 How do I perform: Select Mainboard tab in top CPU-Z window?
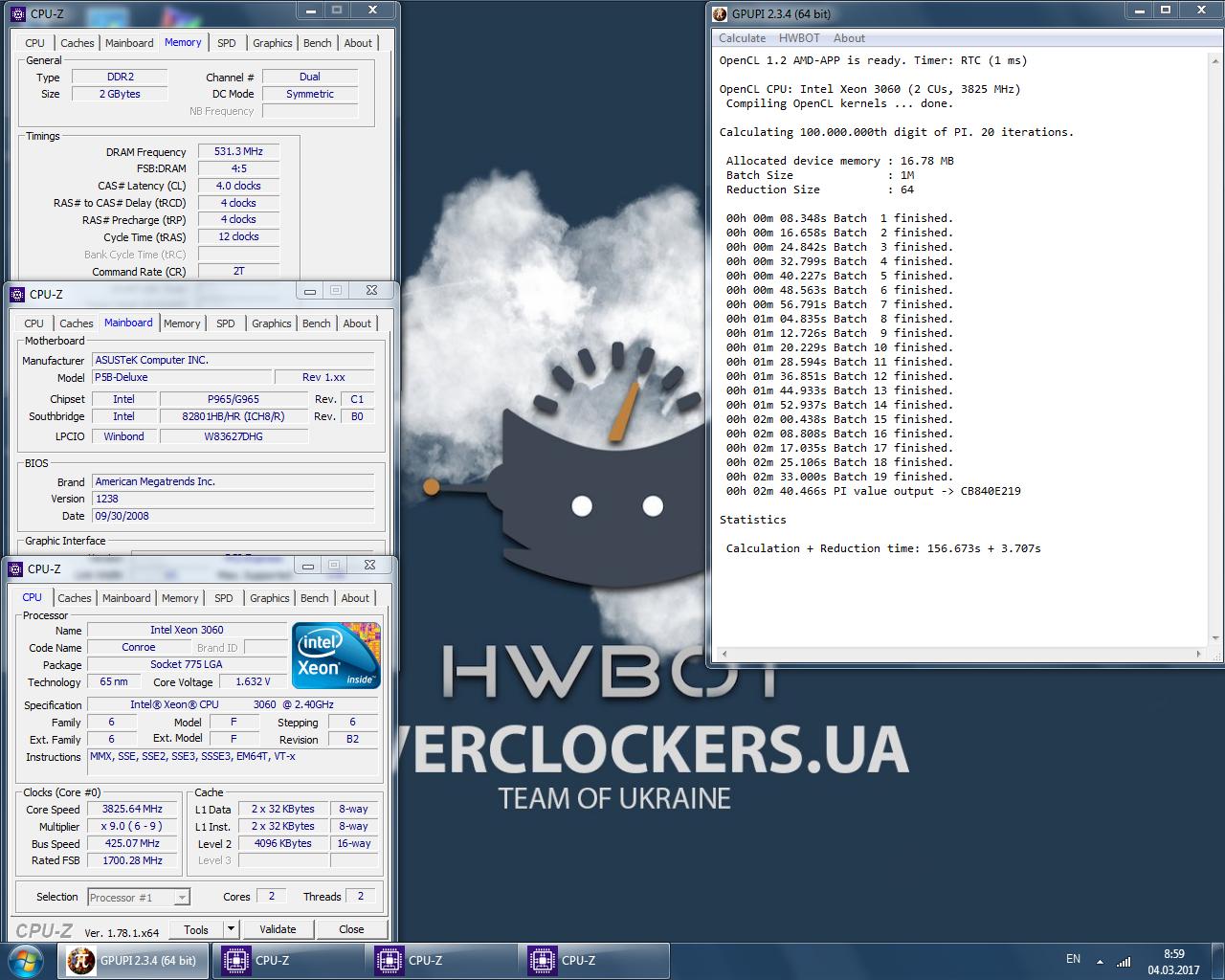[x=129, y=43]
